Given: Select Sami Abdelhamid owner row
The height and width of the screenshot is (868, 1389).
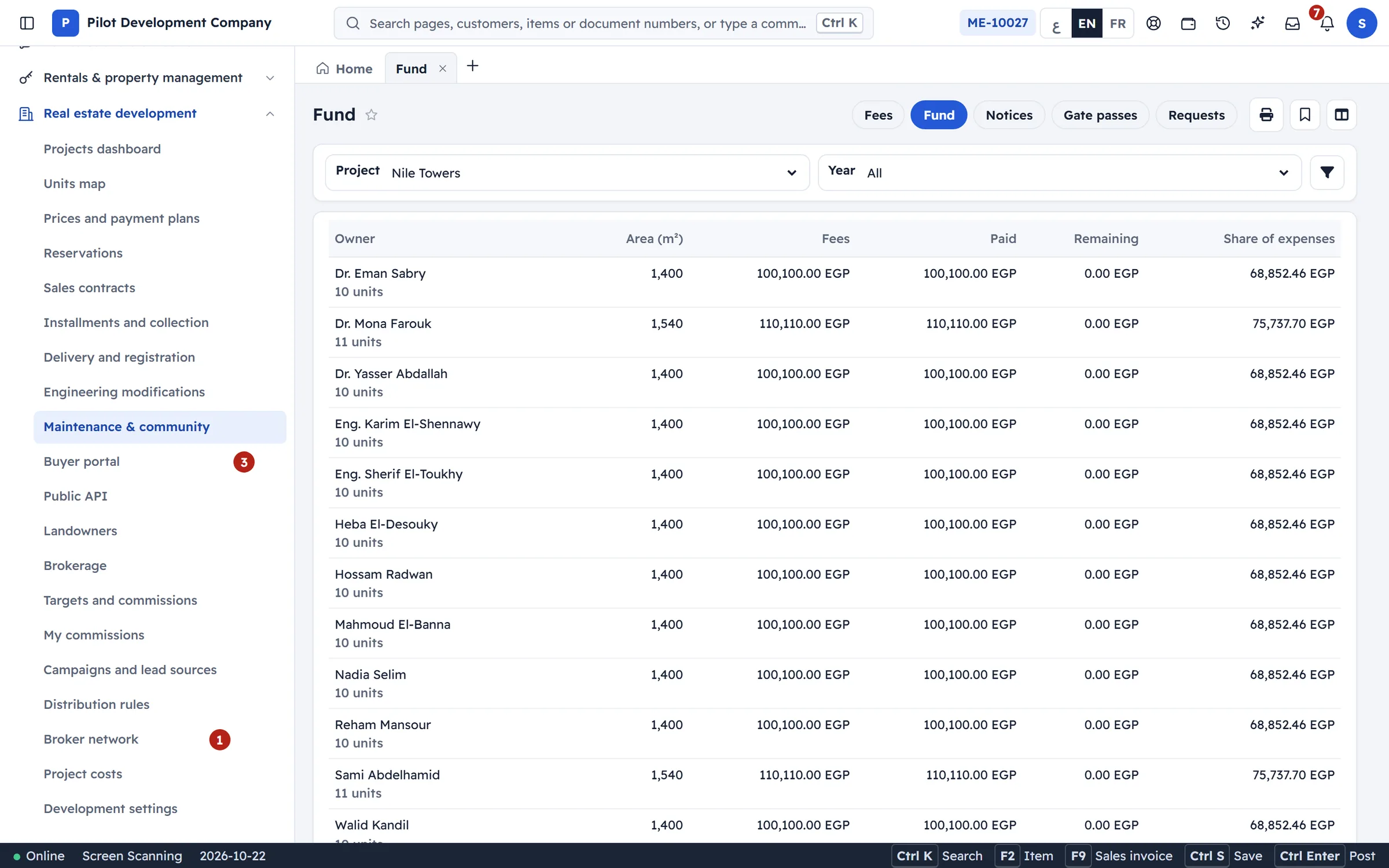Looking at the screenshot, I should pyautogui.click(x=834, y=784).
